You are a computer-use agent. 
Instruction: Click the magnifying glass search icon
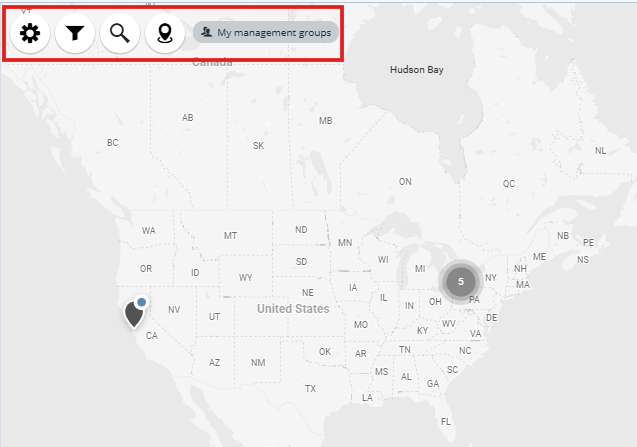coord(120,34)
